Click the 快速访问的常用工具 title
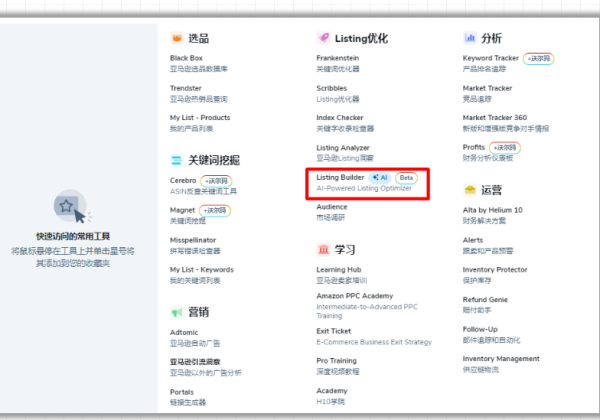 coord(73,236)
